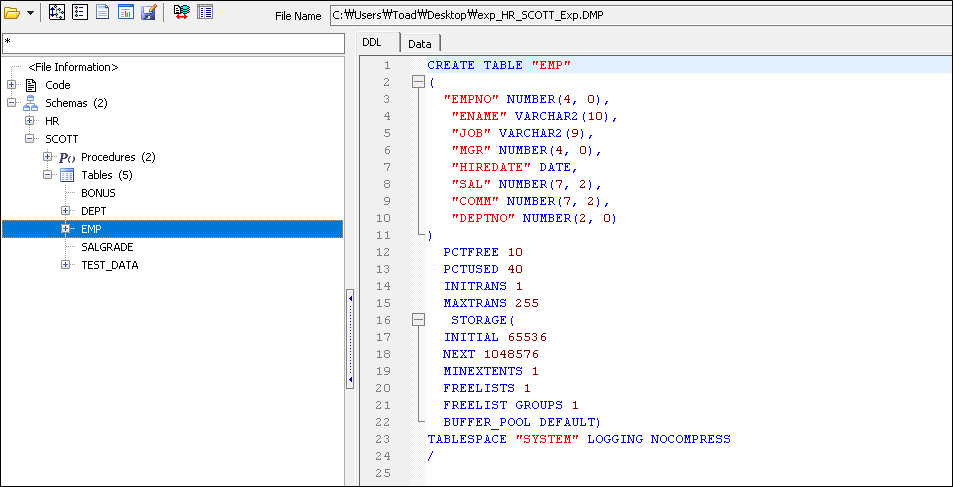Viewport: 953px width, 487px height.
Task: Expand the Procedures (2) node
Action: [x=47, y=157]
